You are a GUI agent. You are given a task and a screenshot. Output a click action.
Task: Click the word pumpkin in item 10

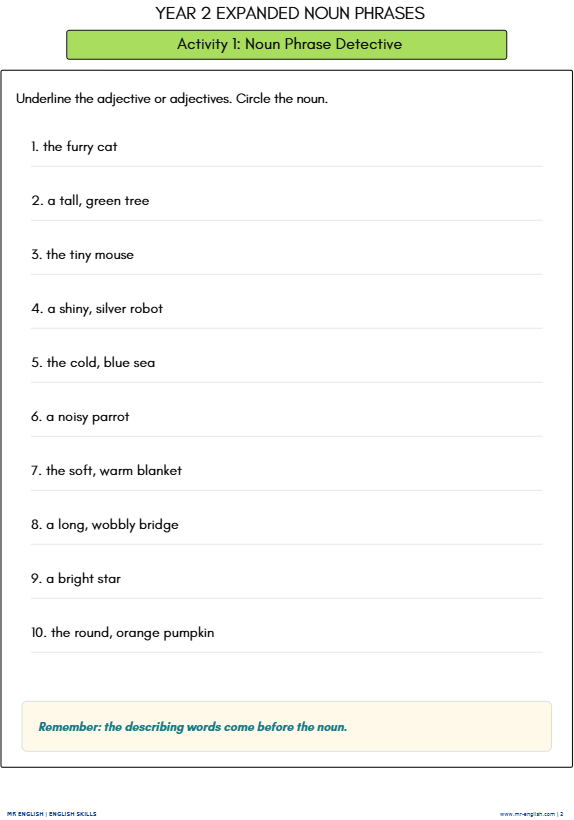[x=189, y=633]
